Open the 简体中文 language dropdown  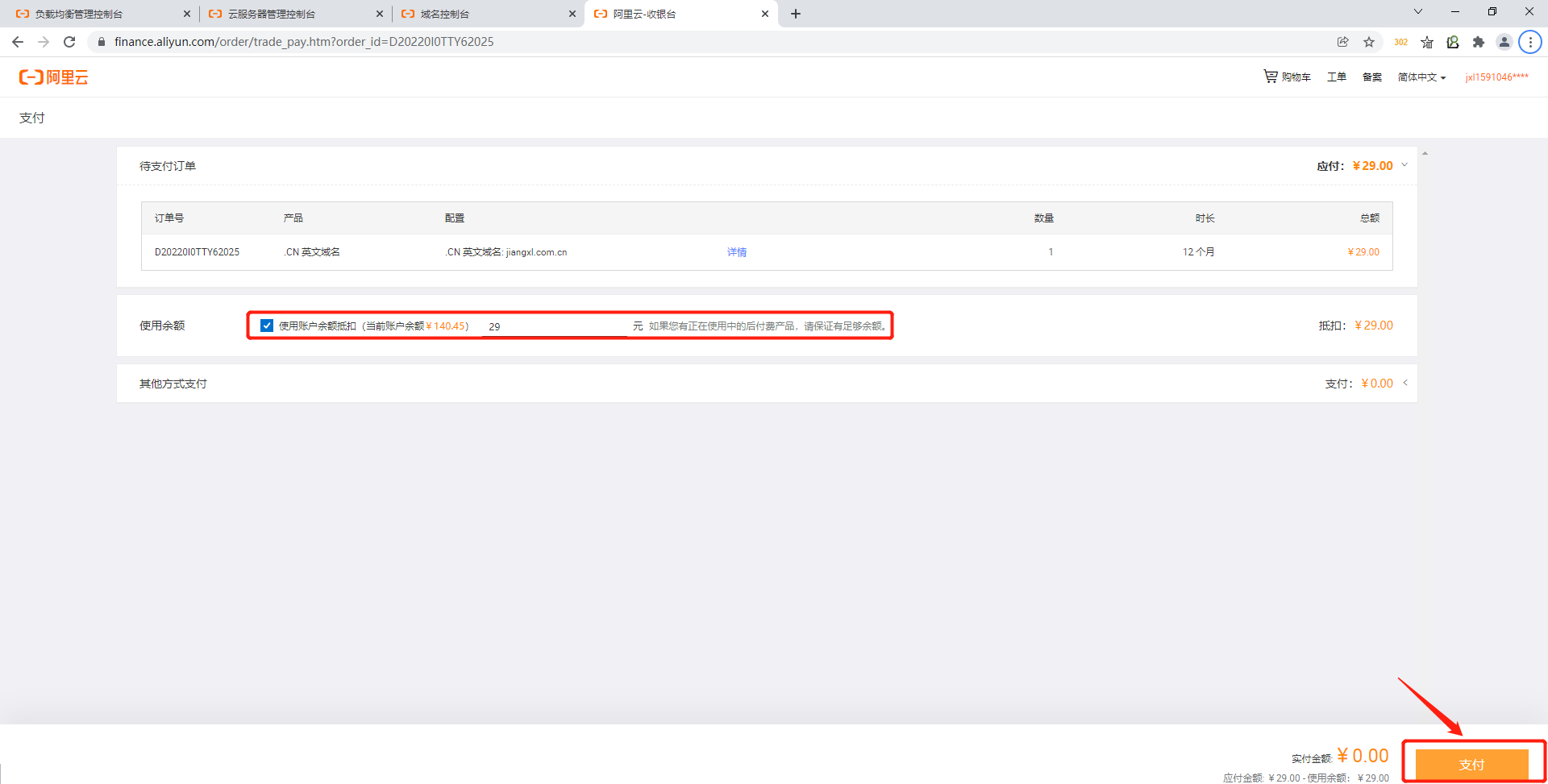1421,77
